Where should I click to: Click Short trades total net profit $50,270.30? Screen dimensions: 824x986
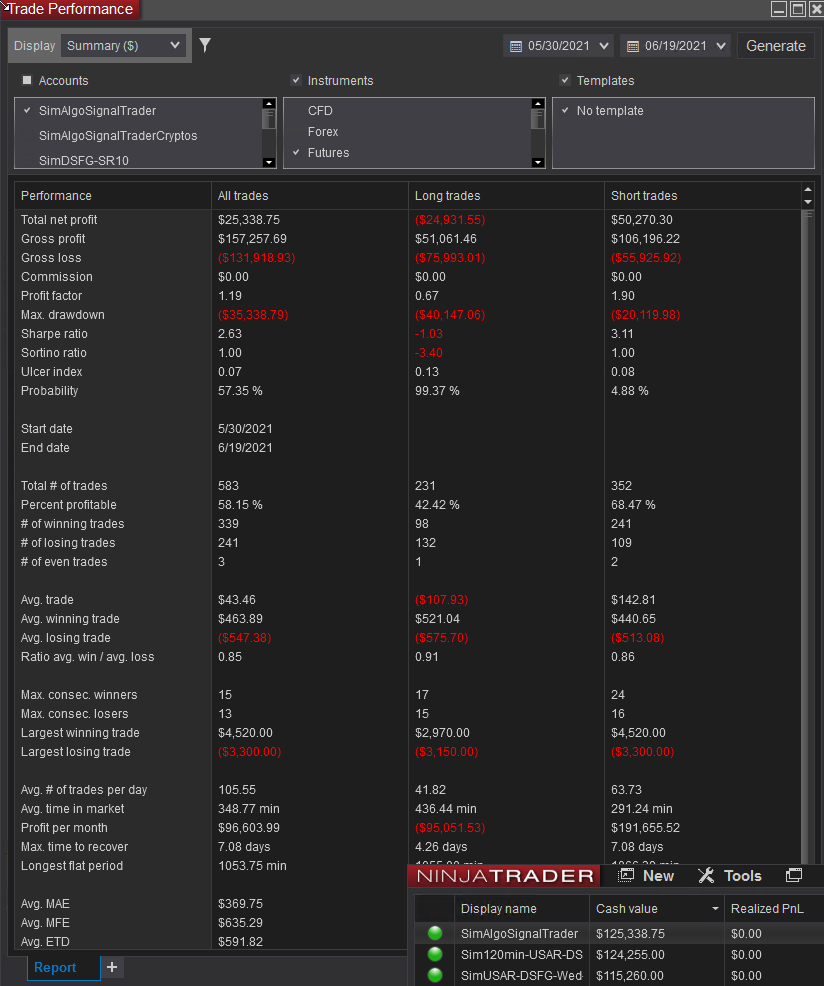(642, 219)
